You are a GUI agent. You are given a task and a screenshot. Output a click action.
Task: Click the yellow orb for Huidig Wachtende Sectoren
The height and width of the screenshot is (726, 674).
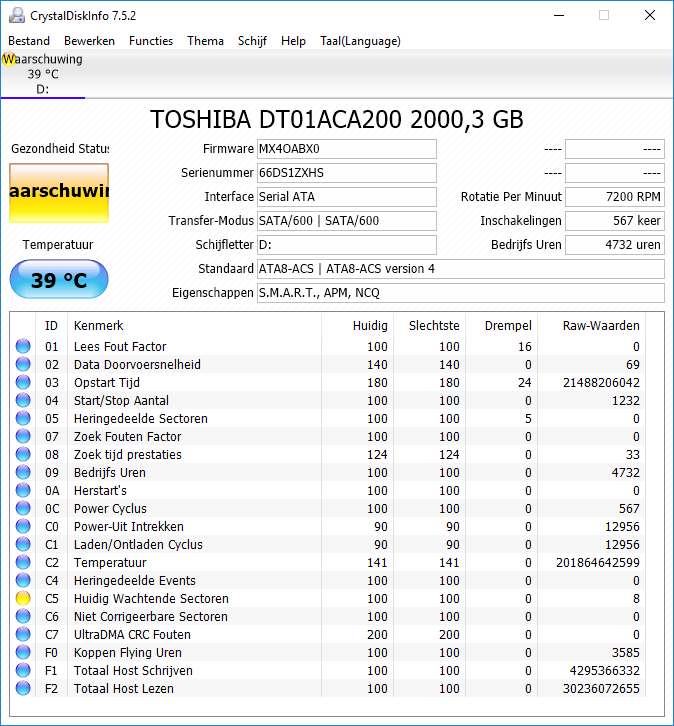[23, 598]
